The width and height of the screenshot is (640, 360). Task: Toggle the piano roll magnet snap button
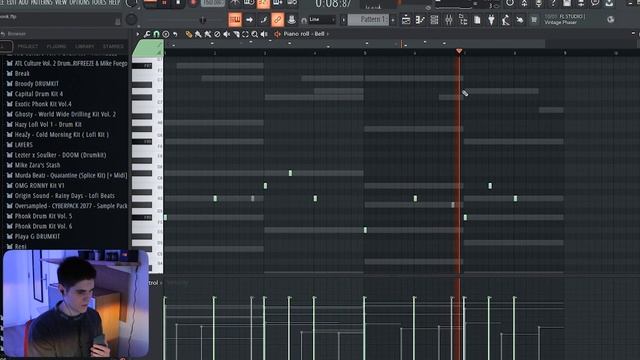pos(156,34)
